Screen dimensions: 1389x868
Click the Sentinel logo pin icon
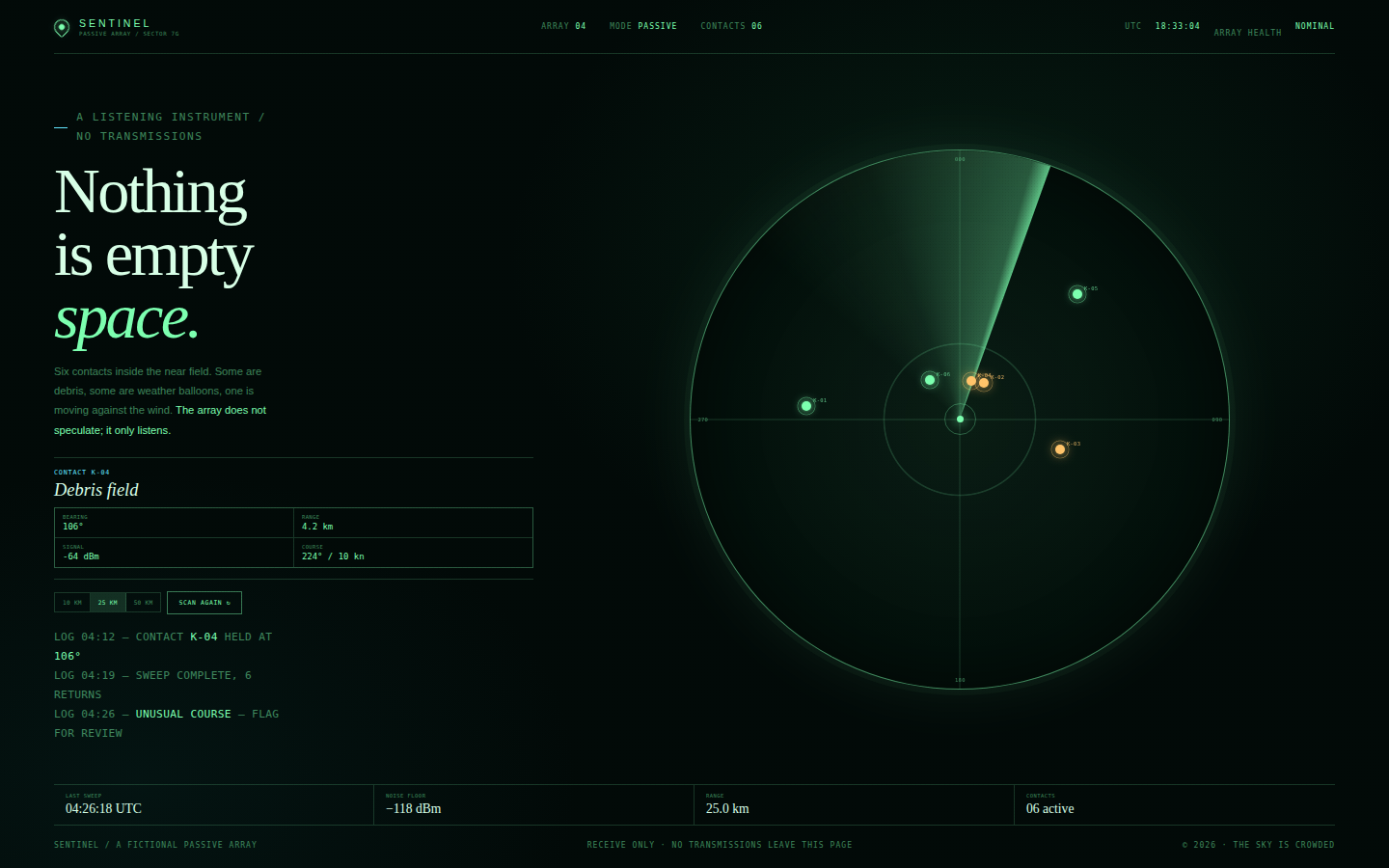[x=62, y=28]
